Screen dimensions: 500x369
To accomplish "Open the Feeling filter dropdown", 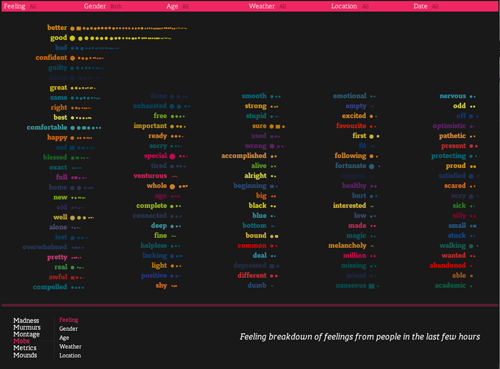I will pyautogui.click(x=20, y=6).
